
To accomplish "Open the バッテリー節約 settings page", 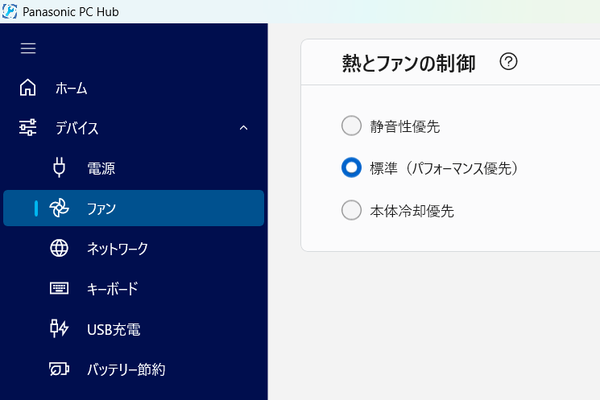I will tap(126, 369).
